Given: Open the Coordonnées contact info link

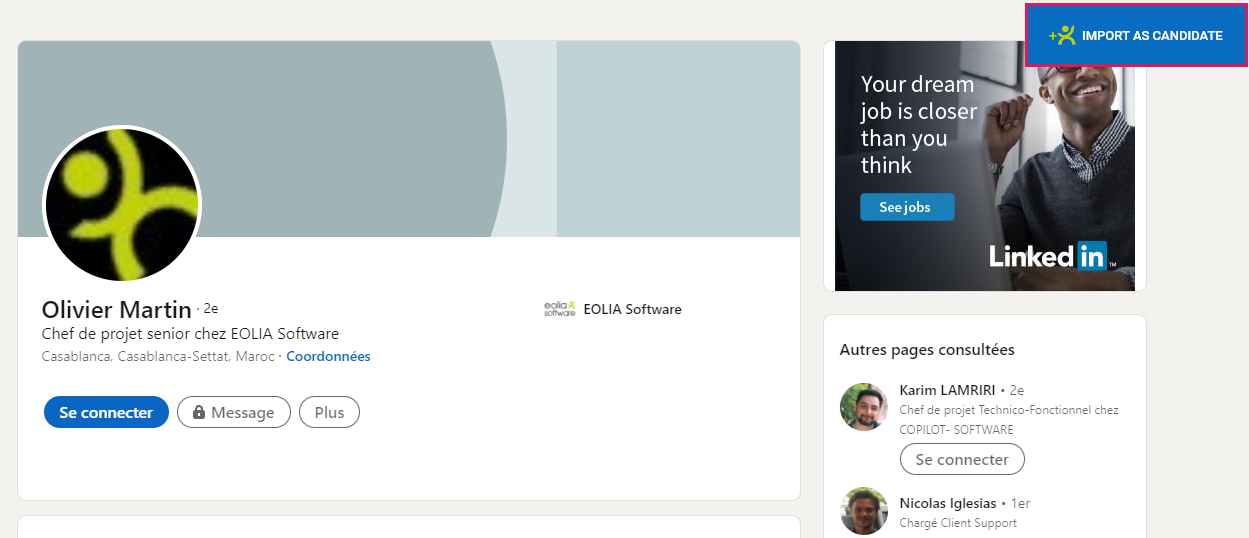Looking at the screenshot, I should tap(328, 356).
